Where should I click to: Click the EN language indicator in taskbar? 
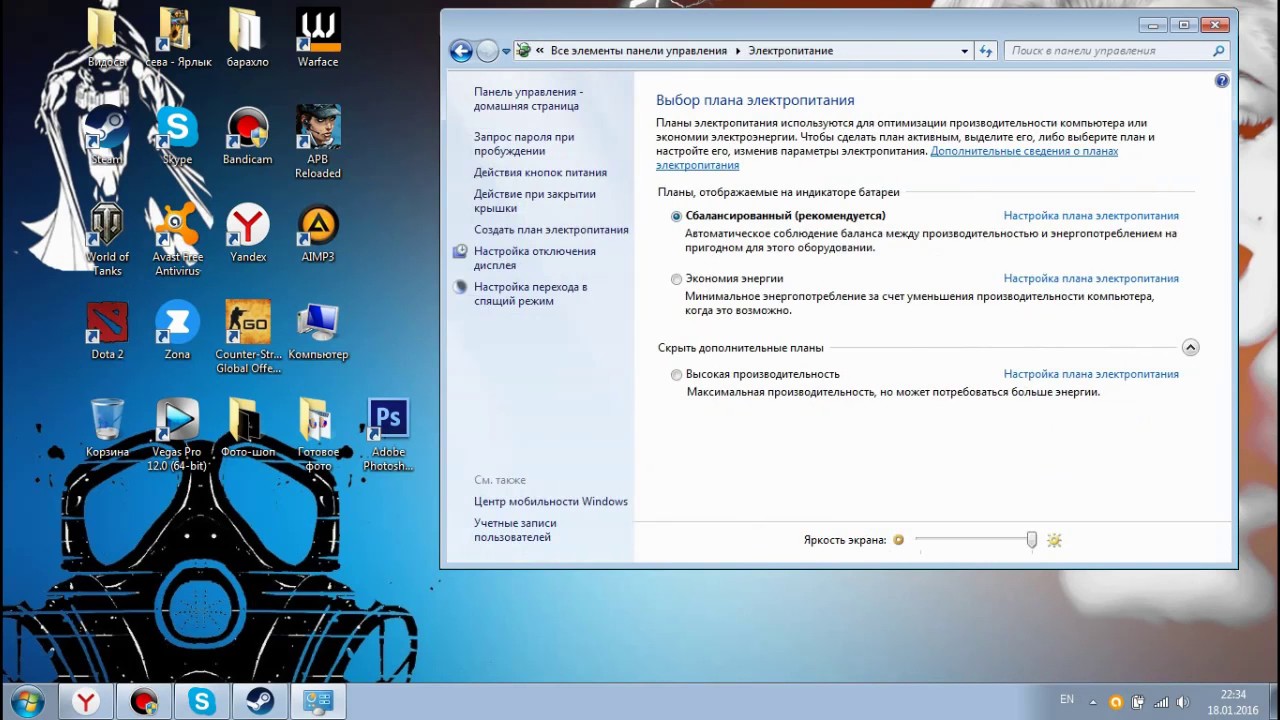pos(1067,699)
